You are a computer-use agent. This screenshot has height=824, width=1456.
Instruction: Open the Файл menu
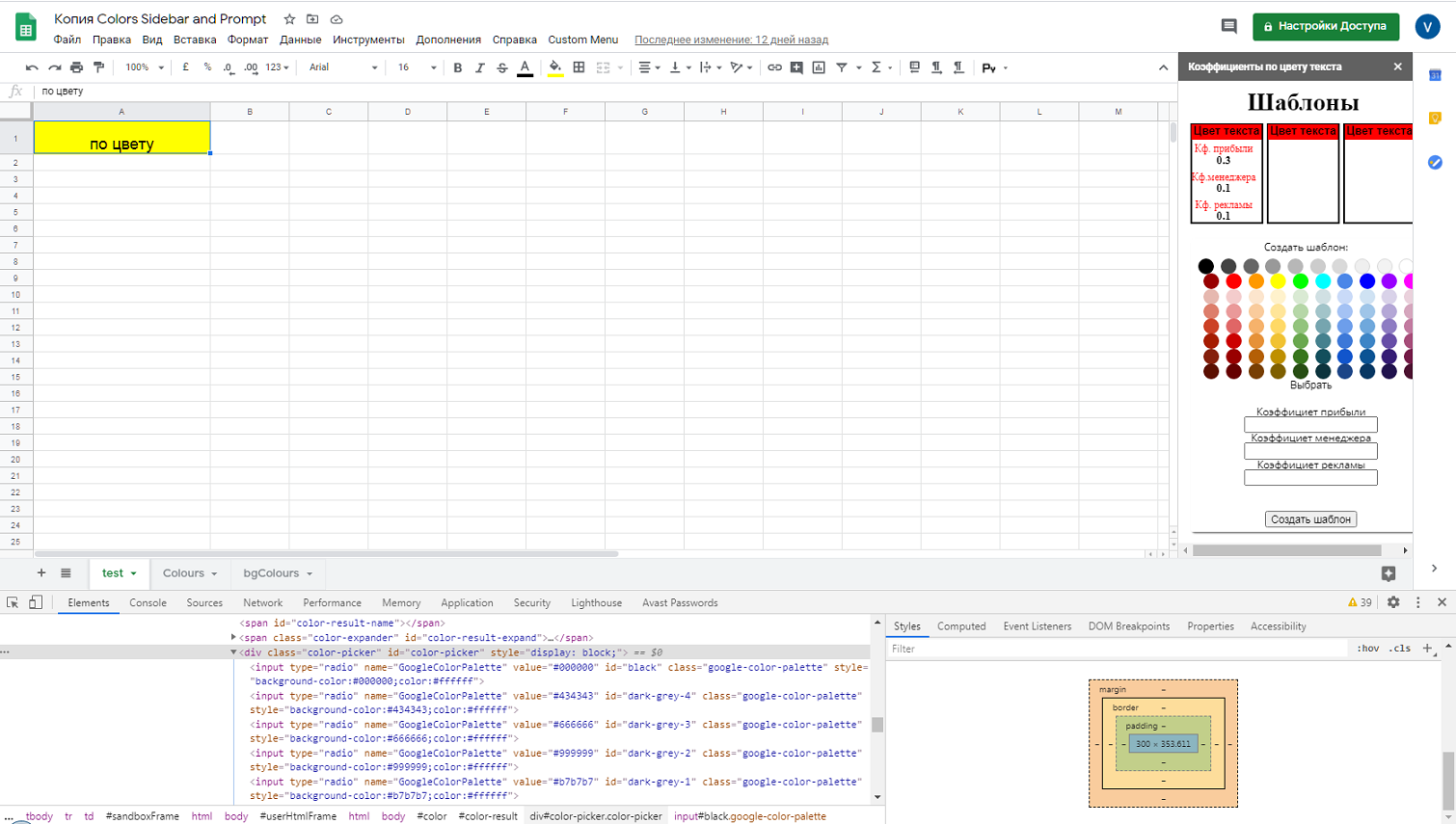(67, 40)
